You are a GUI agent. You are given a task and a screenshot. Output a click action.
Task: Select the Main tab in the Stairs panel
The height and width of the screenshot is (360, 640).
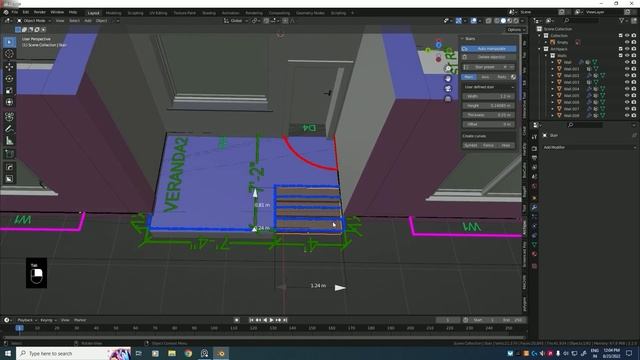point(469,77)
